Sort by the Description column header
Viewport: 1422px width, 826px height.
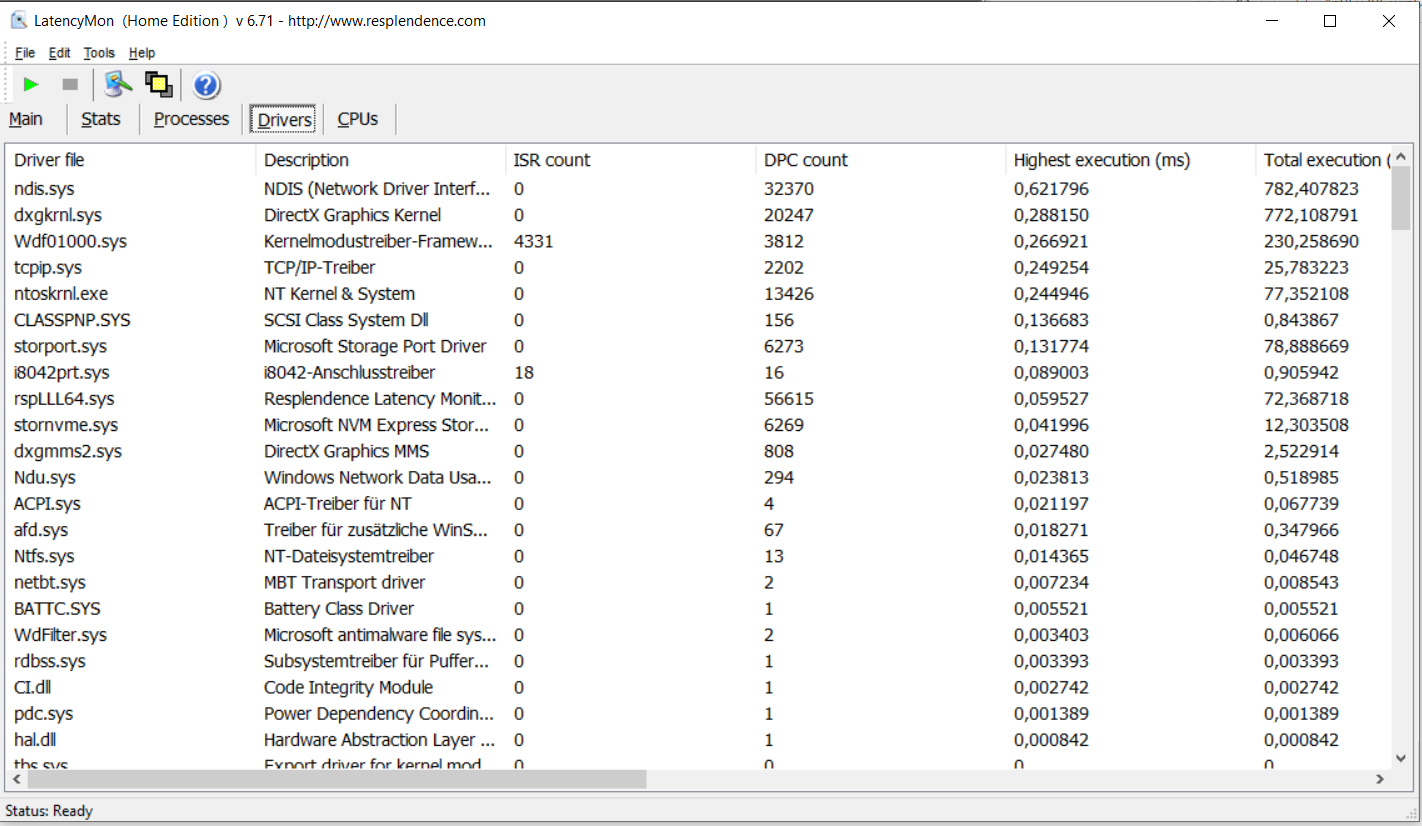click(381, 160)
